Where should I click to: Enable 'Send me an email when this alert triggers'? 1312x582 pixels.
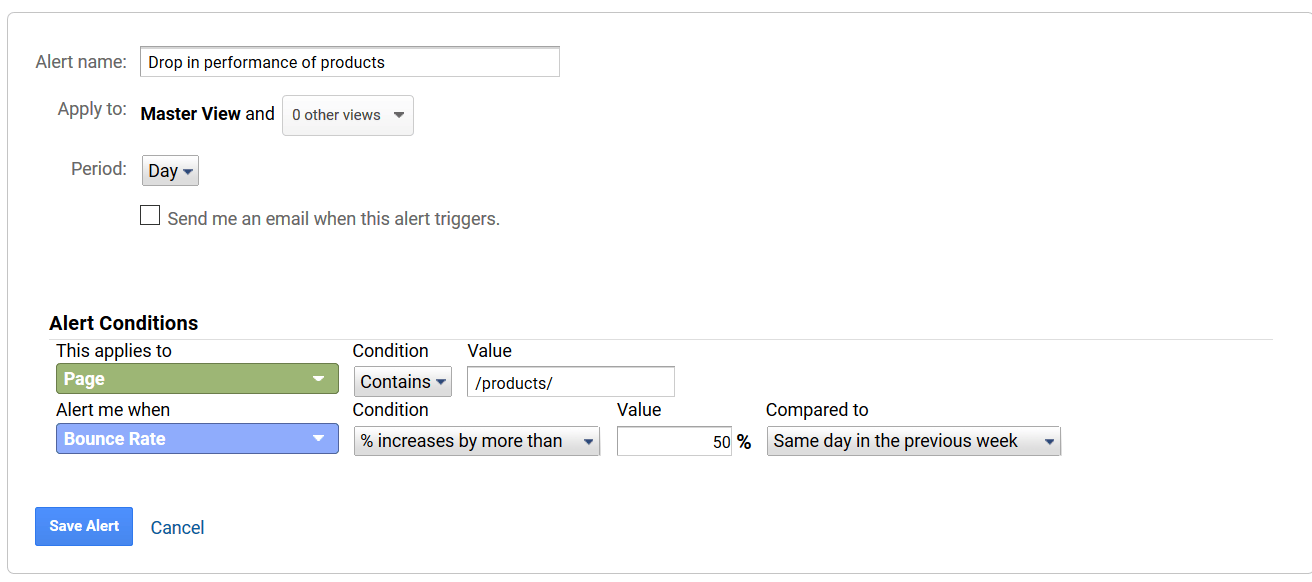pyautogui.click(x=150, y=214)
